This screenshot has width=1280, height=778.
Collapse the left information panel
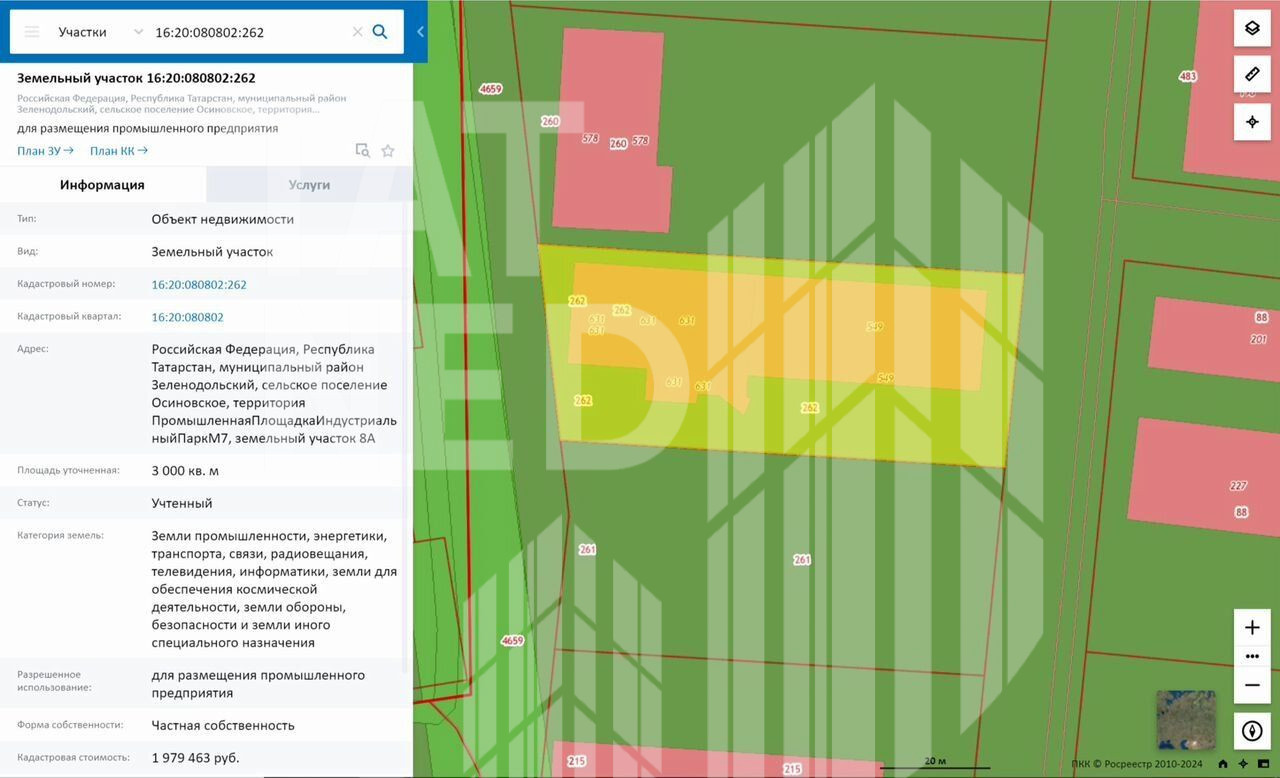coord(420,32)
